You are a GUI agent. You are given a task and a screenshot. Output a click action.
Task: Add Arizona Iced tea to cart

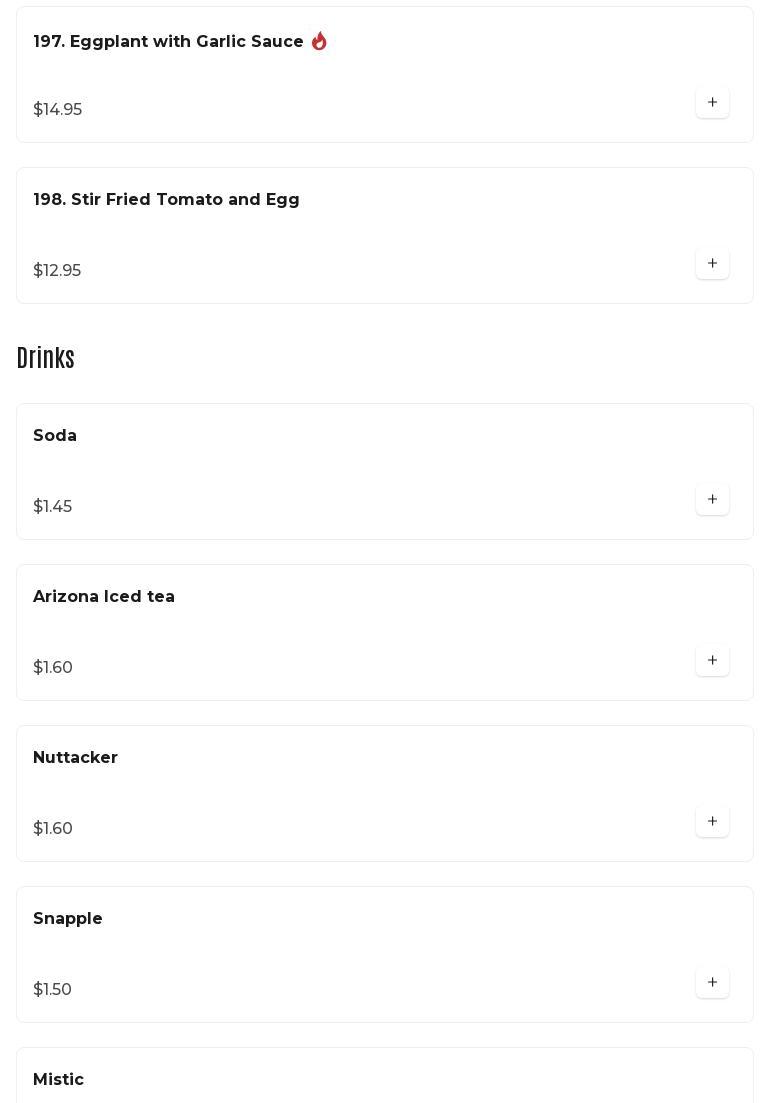point(712,661)
